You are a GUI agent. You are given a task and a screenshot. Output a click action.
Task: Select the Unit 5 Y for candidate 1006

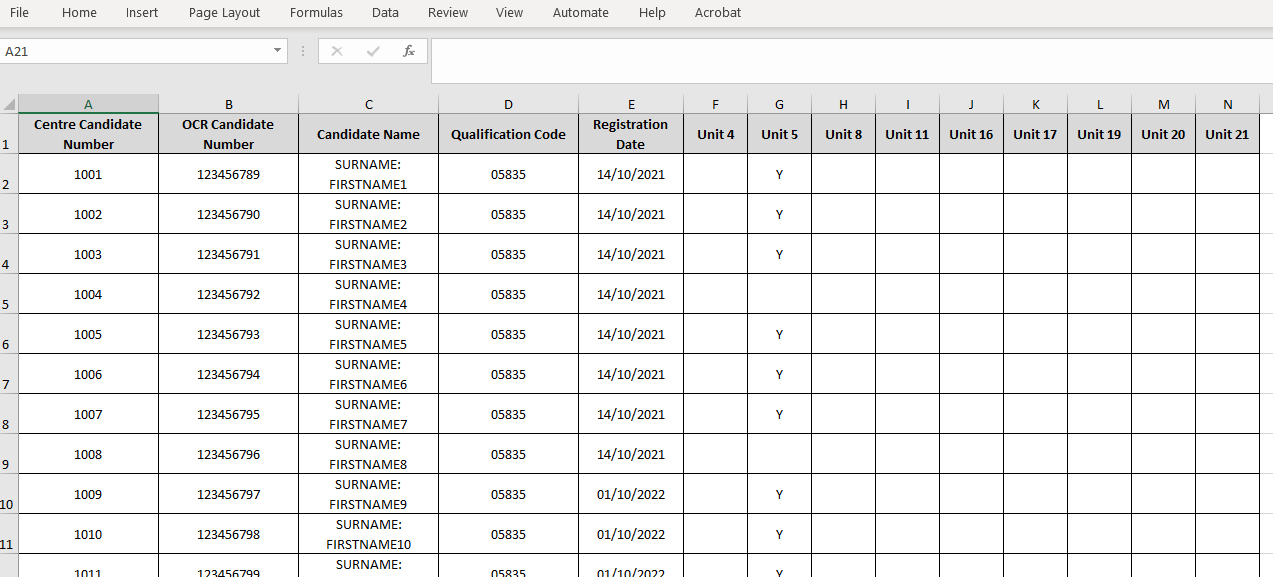point(779,374)
